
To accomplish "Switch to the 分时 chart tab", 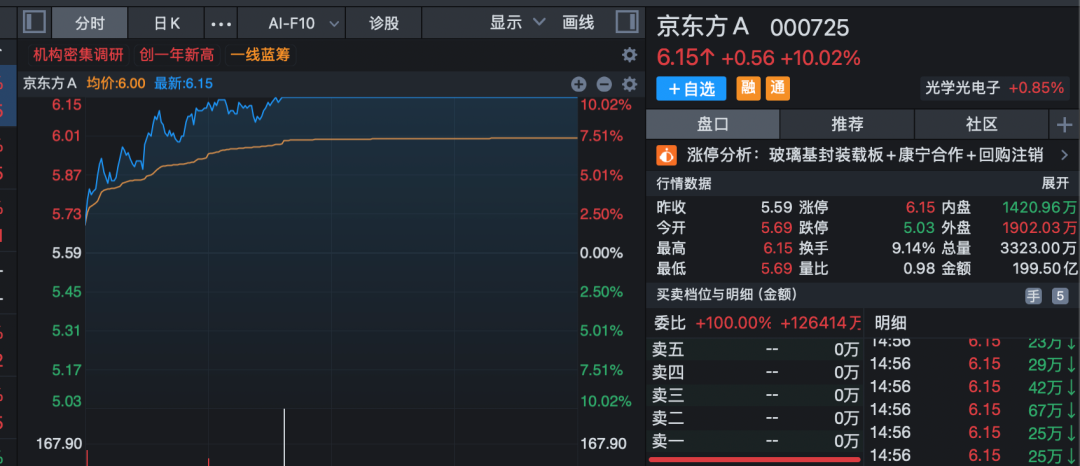I will pyautogui.click(x=90, y=23).
